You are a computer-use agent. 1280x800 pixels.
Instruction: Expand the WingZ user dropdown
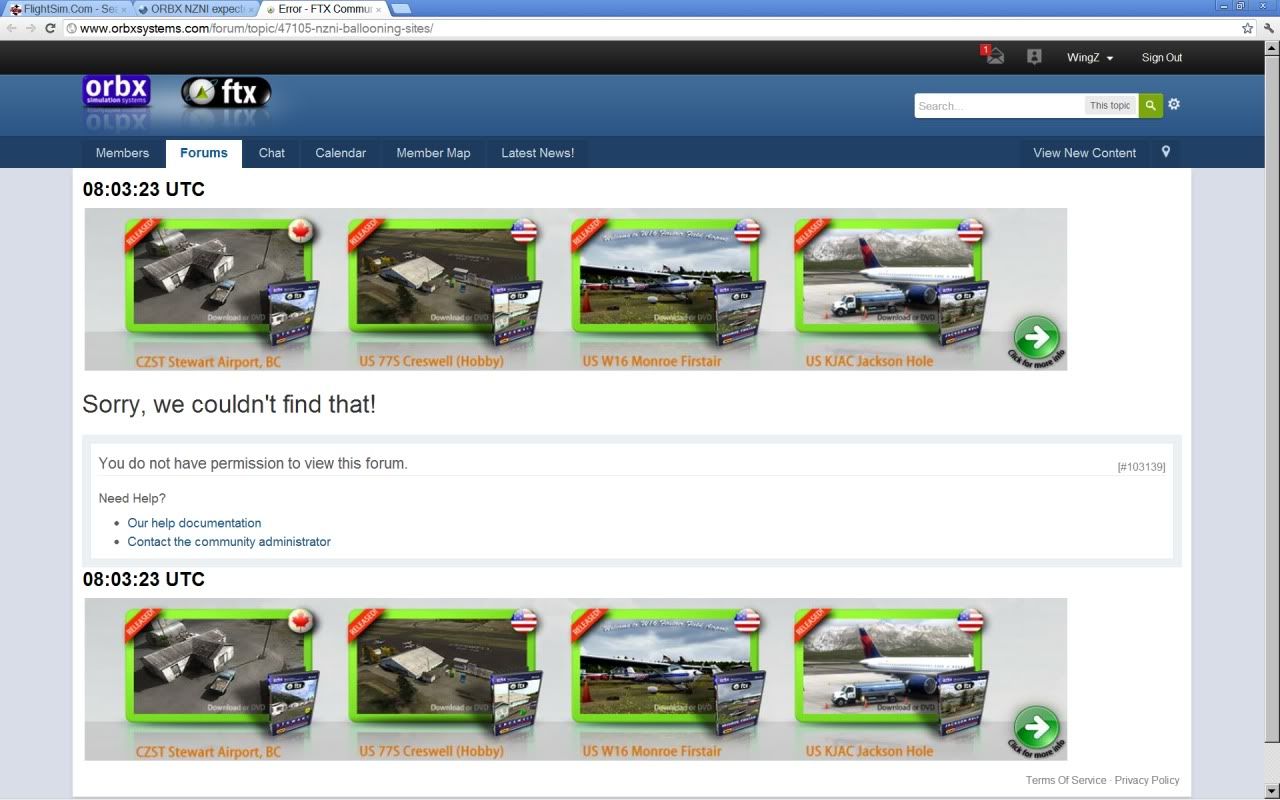pyautogui.click(x=1089, y=58)
